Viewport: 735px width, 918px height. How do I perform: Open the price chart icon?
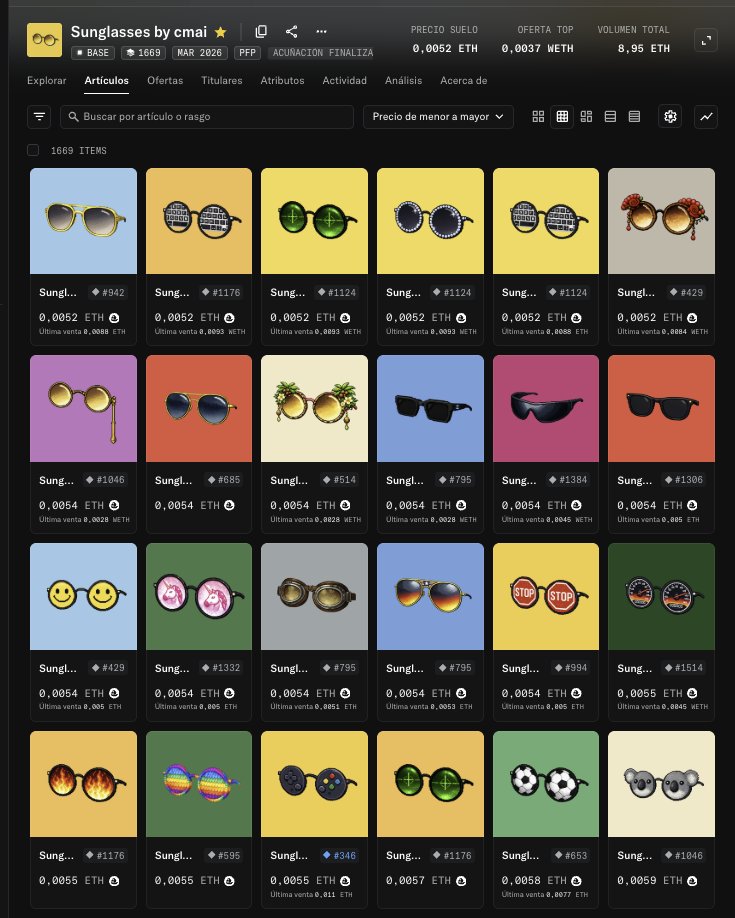click(706, 117)
